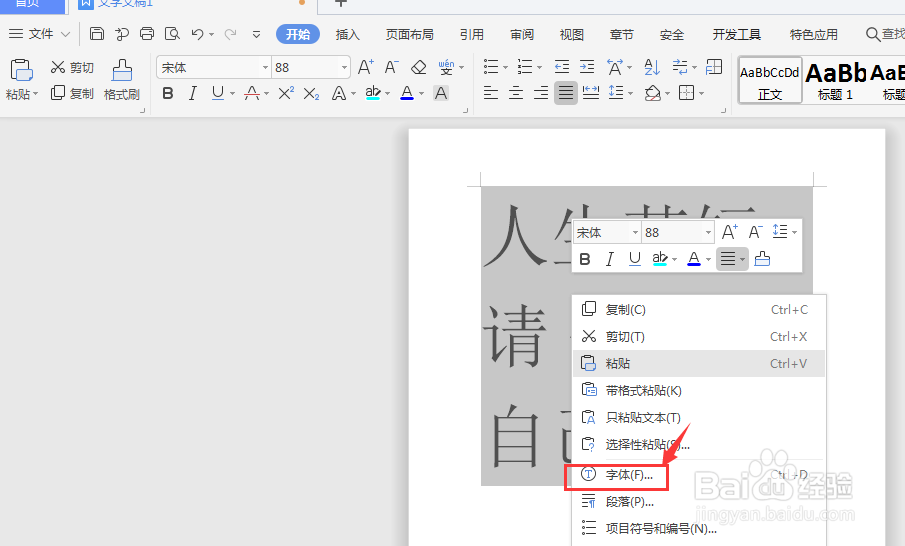Switch to 页面布局 ribbon tab

pos(410,35)
